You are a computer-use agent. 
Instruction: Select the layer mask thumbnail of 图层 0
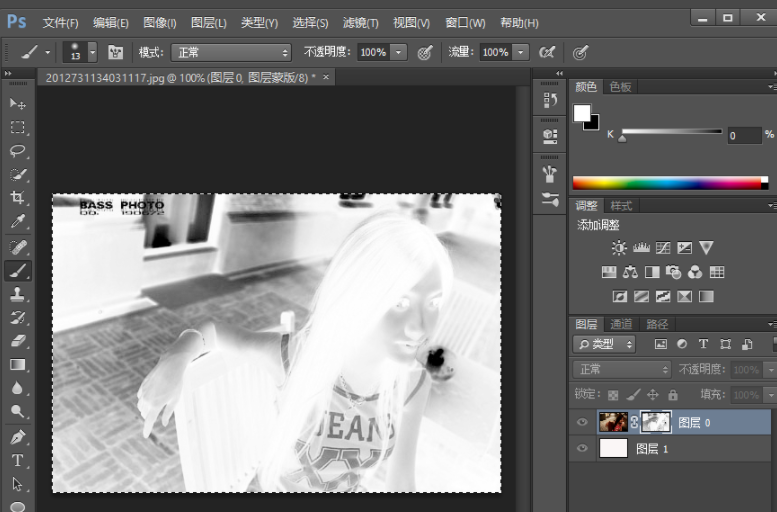(655, 422)
